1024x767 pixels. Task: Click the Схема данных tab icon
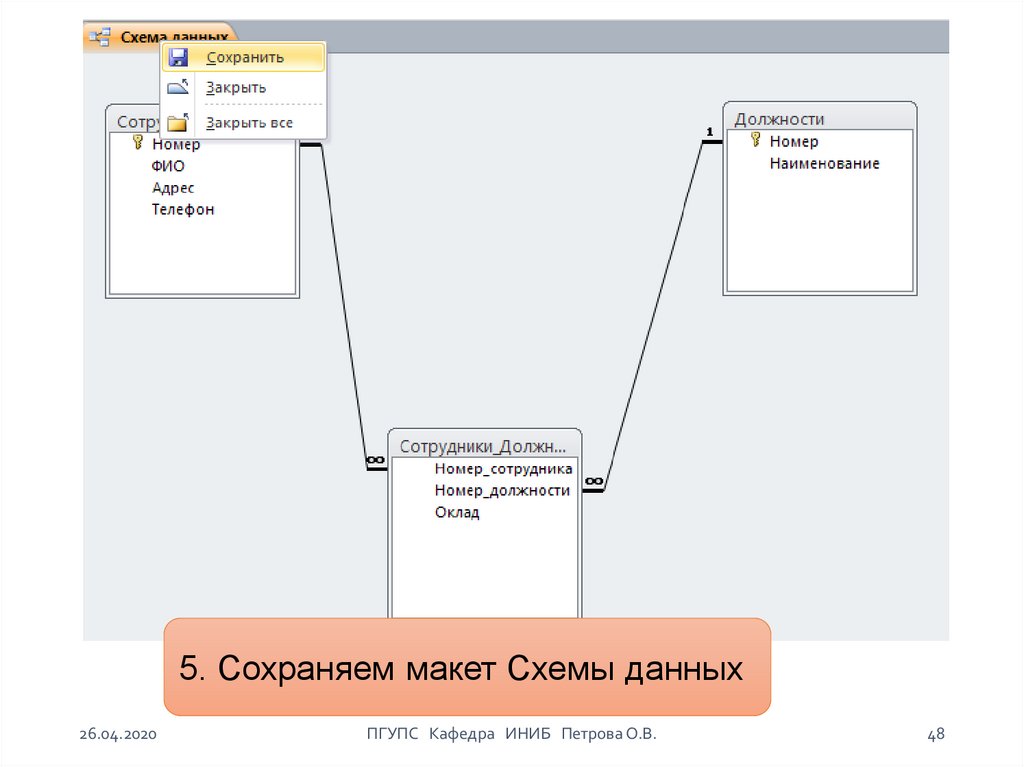point(100,37)
